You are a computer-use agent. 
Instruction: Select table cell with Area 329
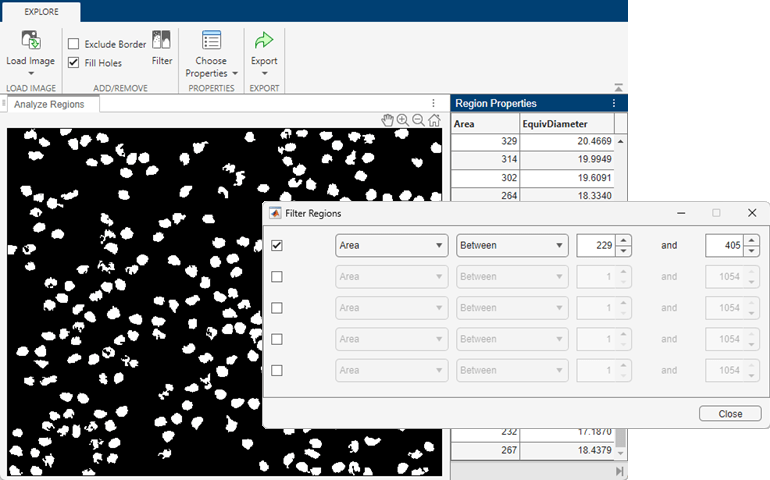pos(485,141)
